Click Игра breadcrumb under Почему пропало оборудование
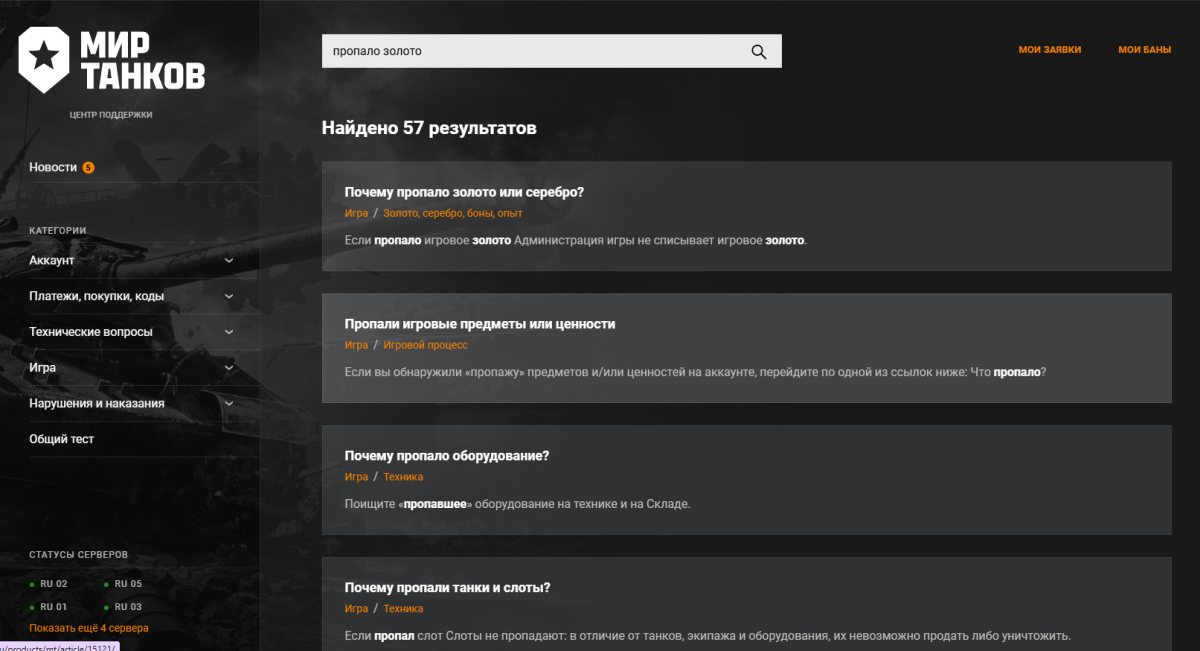The width and height of the screenshot is (1200, 651). point(356,477)
